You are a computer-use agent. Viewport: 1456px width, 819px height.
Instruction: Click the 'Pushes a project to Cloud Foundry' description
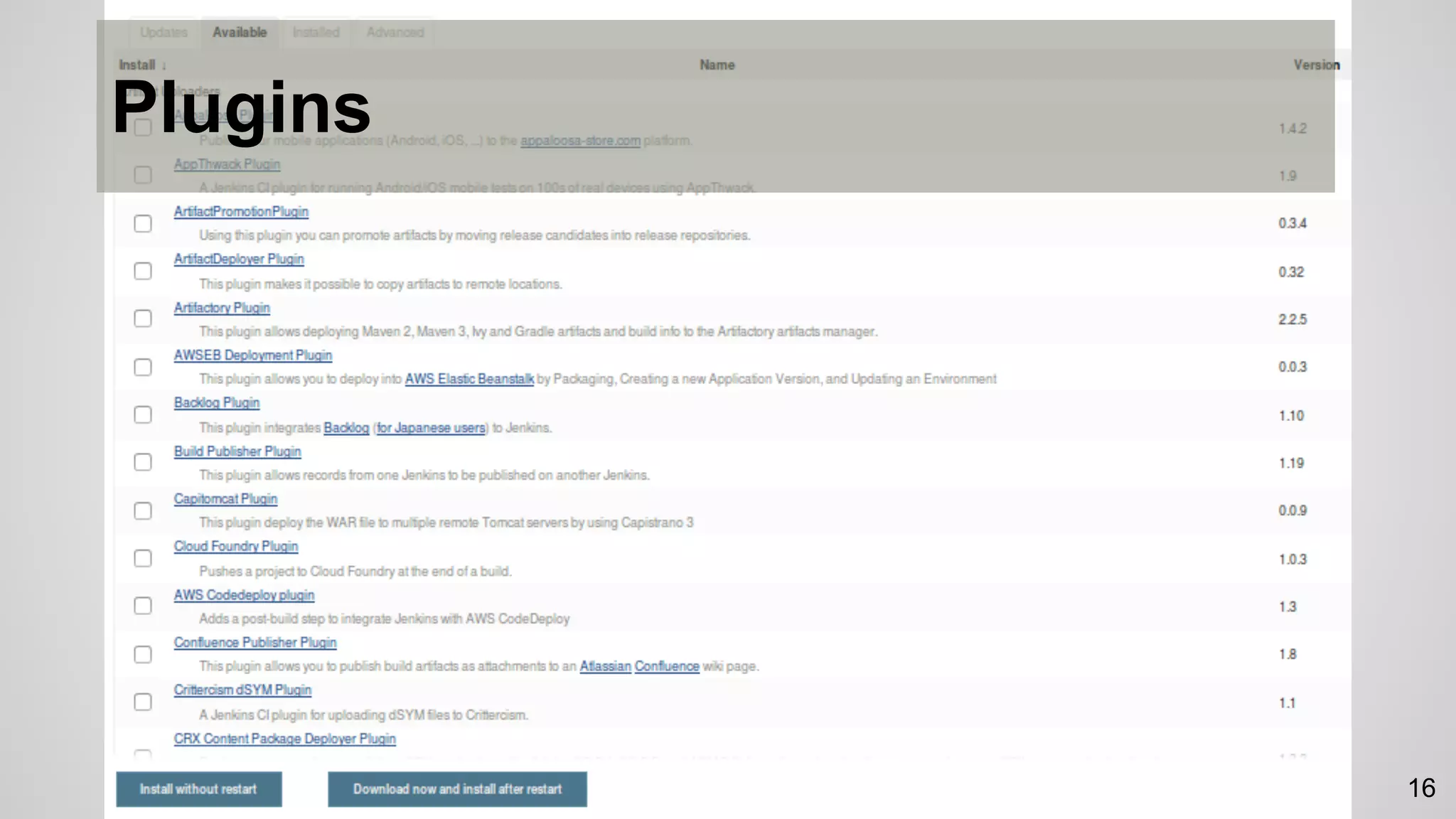355,572
